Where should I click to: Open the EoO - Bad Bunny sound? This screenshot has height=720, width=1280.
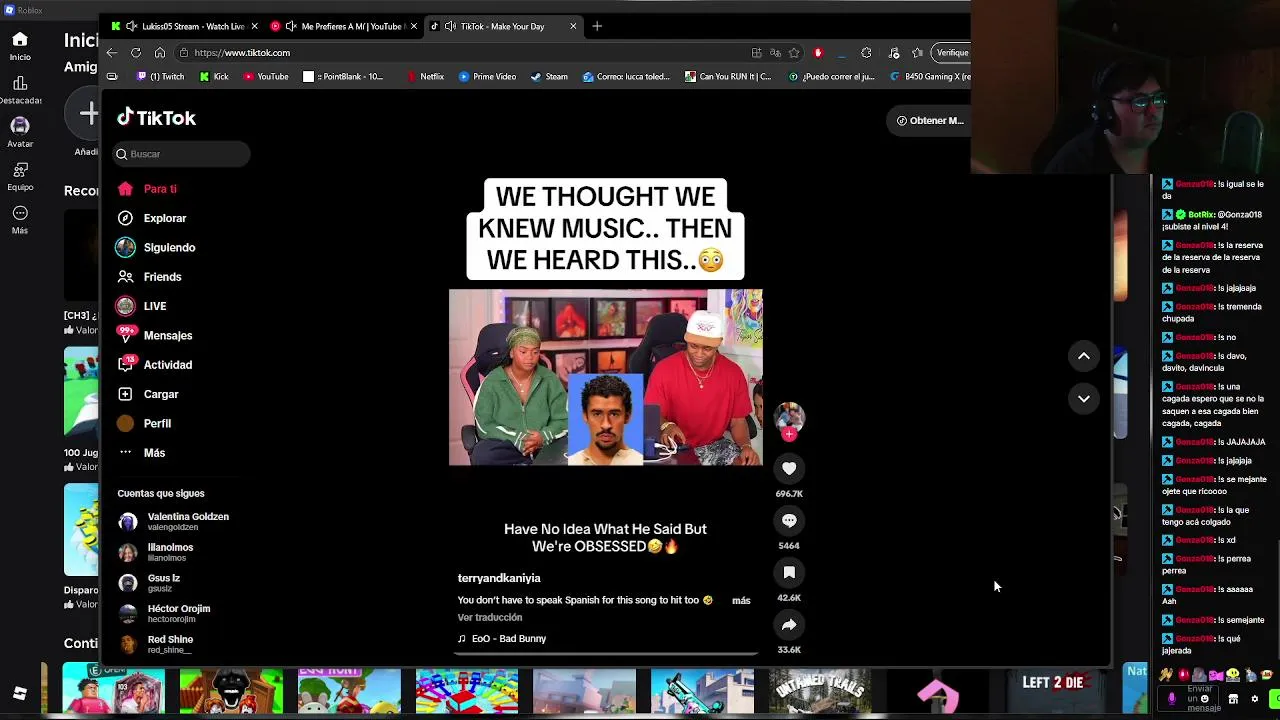(x=502, y=639)
